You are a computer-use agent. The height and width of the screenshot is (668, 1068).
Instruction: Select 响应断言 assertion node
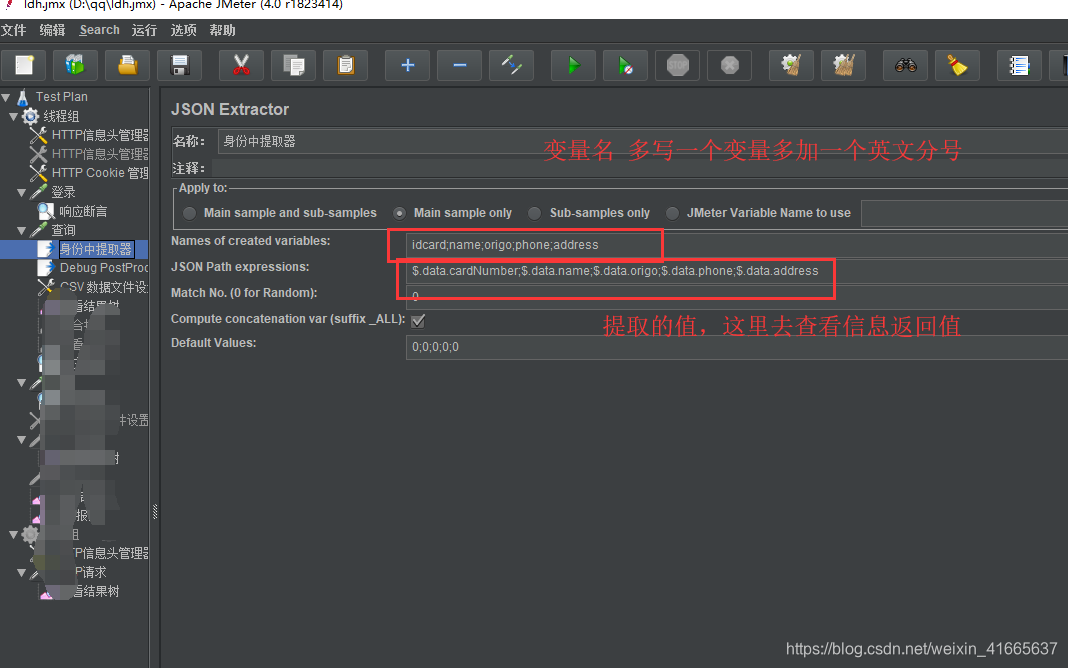[x=82, y=211]
